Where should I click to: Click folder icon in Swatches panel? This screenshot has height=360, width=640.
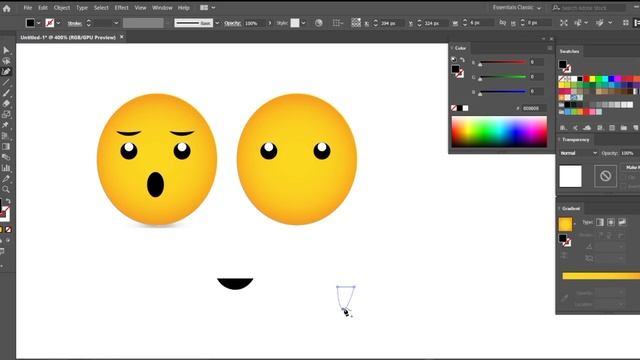pyautogui.click(x=623, y=128)
